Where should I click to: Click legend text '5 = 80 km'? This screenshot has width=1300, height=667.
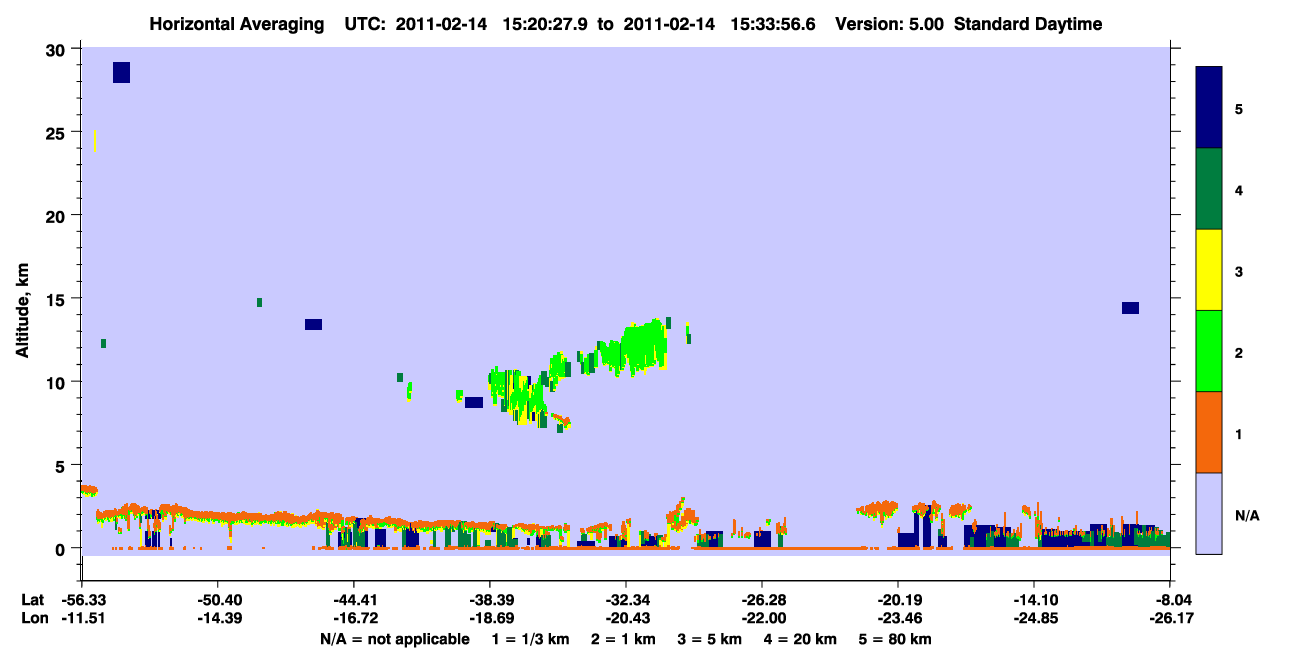click(x=896, y=639)
